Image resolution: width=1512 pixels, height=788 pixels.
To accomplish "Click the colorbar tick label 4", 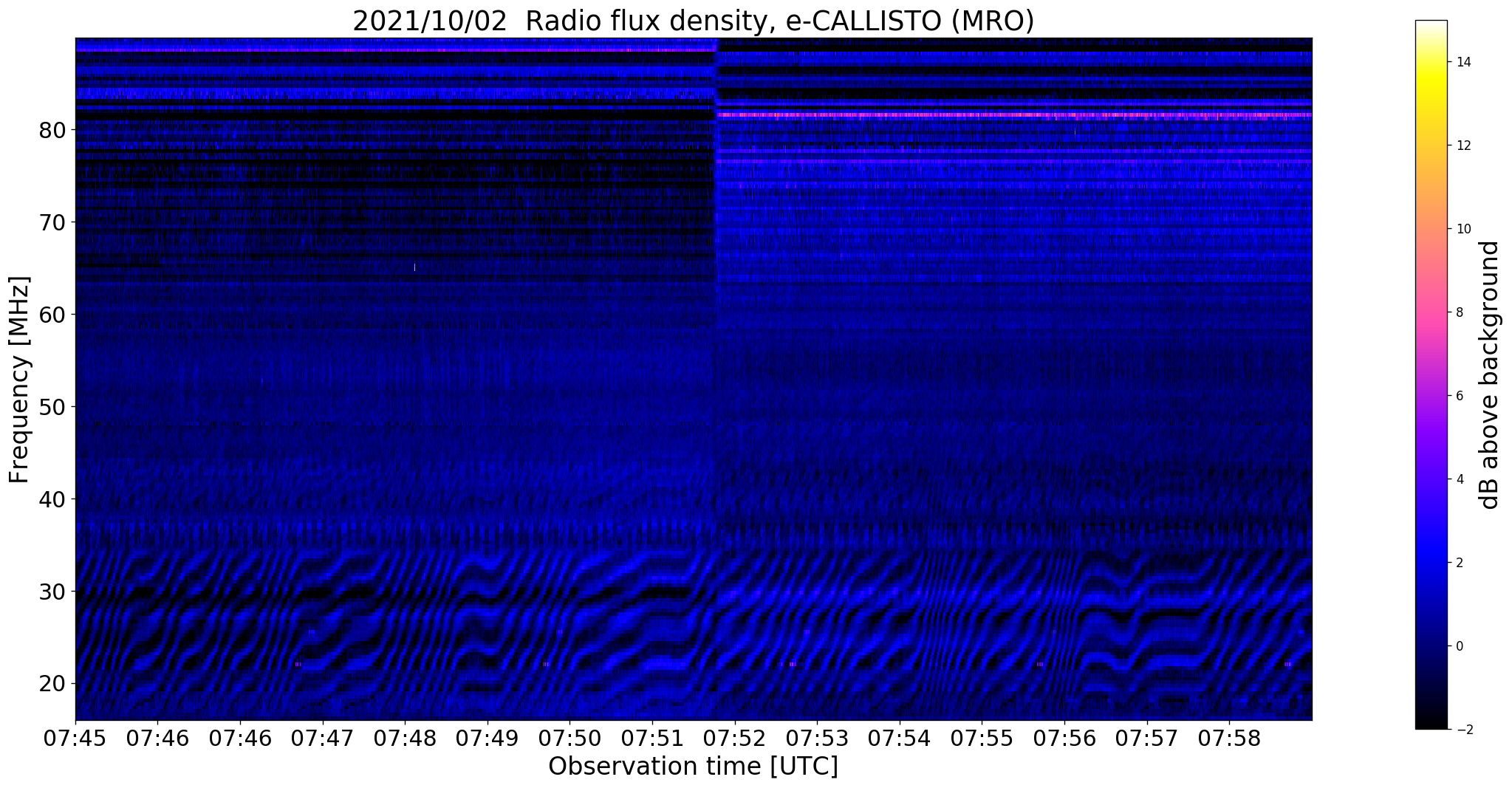I will [1459, 479].
